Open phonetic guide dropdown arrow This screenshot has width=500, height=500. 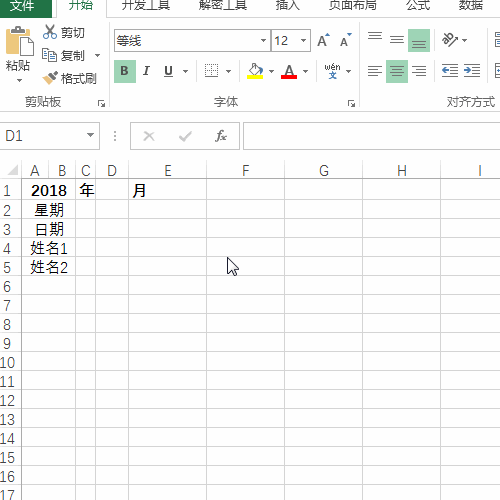point(349,71)
